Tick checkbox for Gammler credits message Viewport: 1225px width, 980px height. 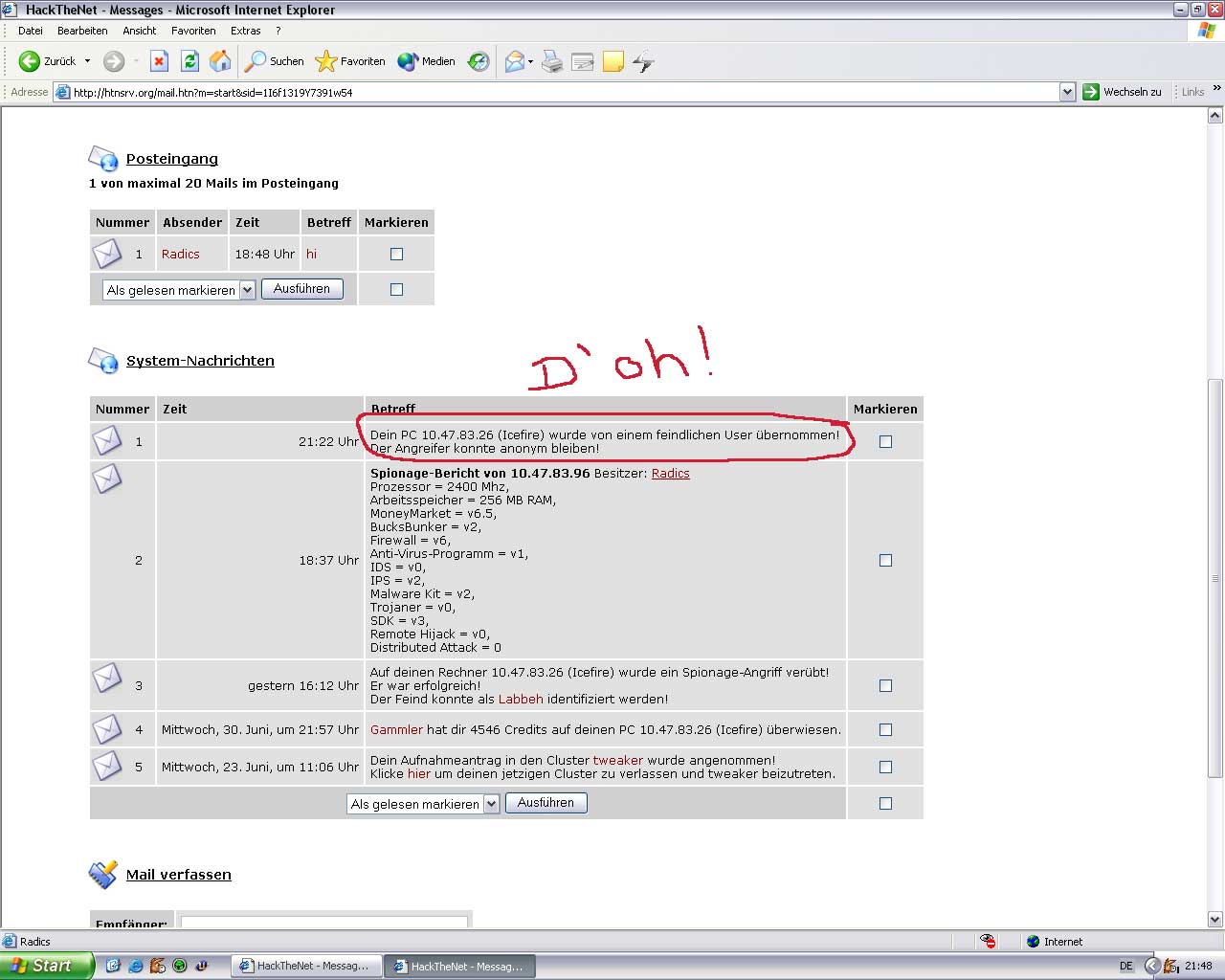pyautogui.click(x=885, y=730)
